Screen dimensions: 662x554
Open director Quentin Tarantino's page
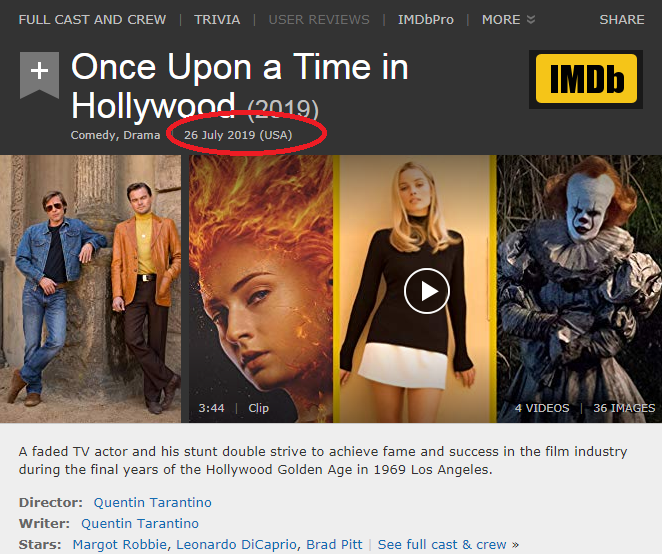[x=152, y=502]
